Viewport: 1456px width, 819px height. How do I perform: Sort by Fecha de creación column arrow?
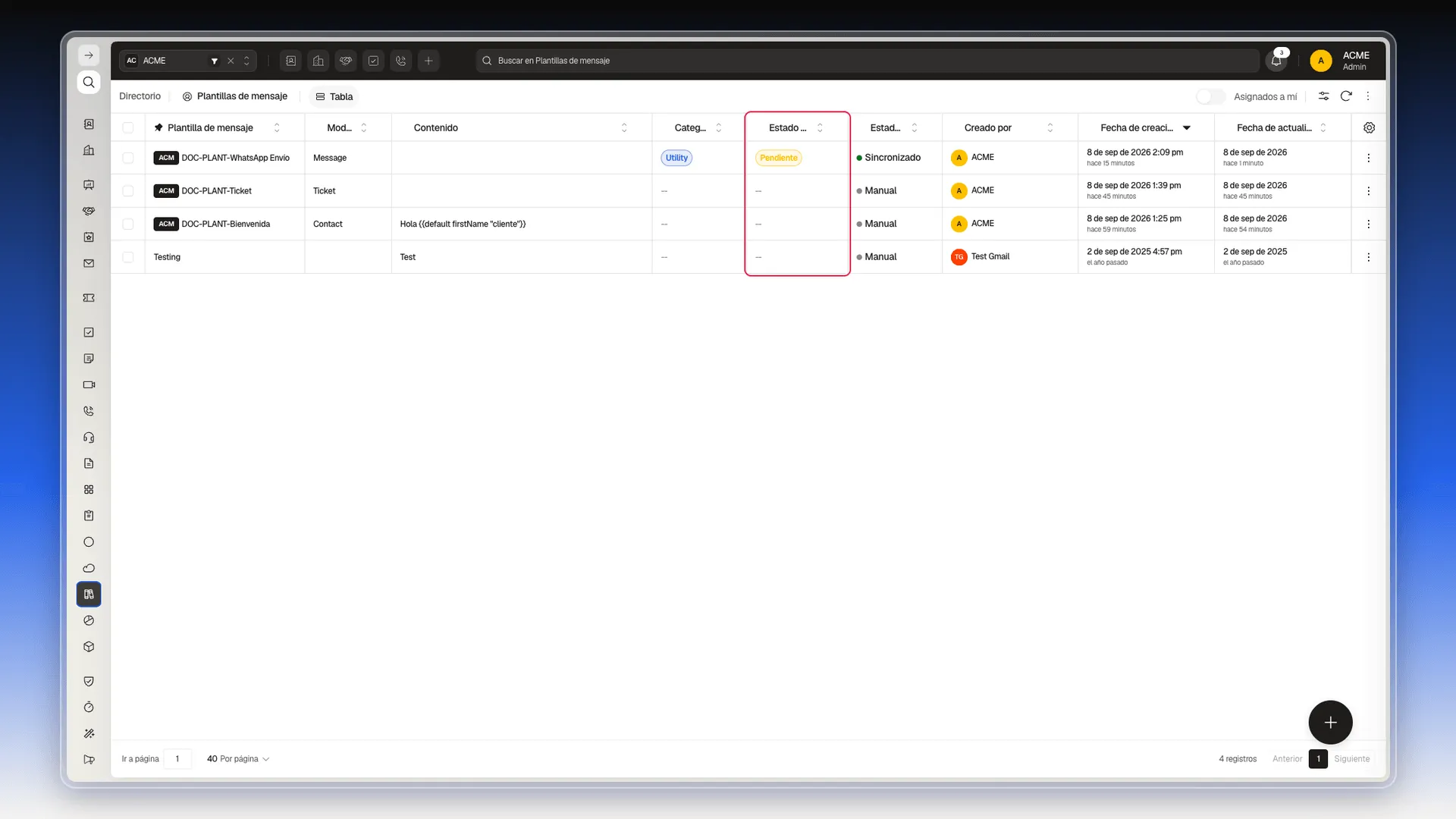coord(1187,127)
